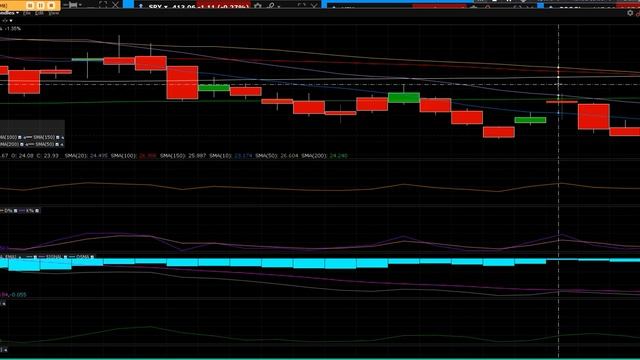Toggle the SMA(100) legend checkbox
This screenshot has width=640, height=360.
(x=20, y=138)
